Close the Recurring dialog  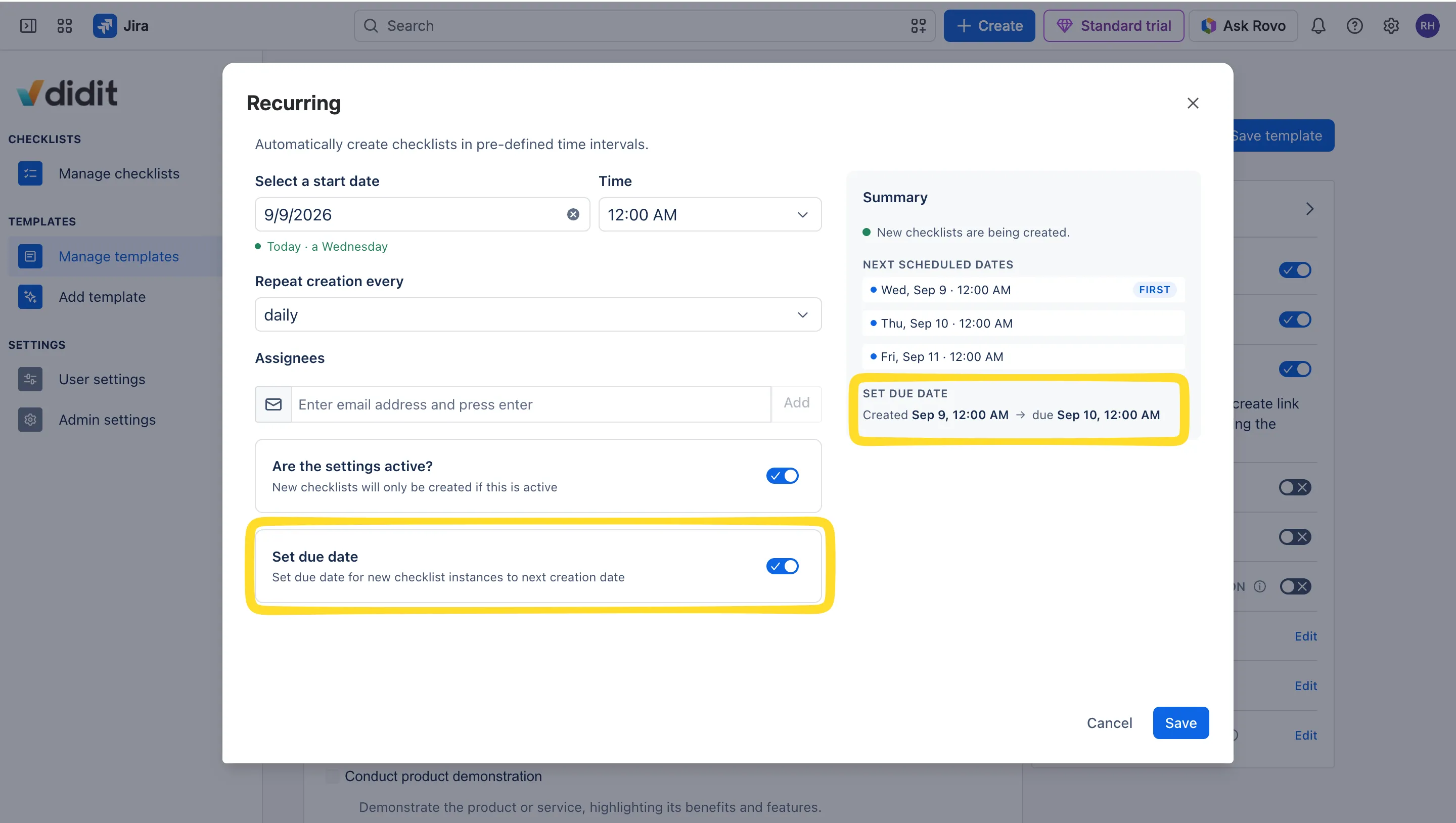1193,104
